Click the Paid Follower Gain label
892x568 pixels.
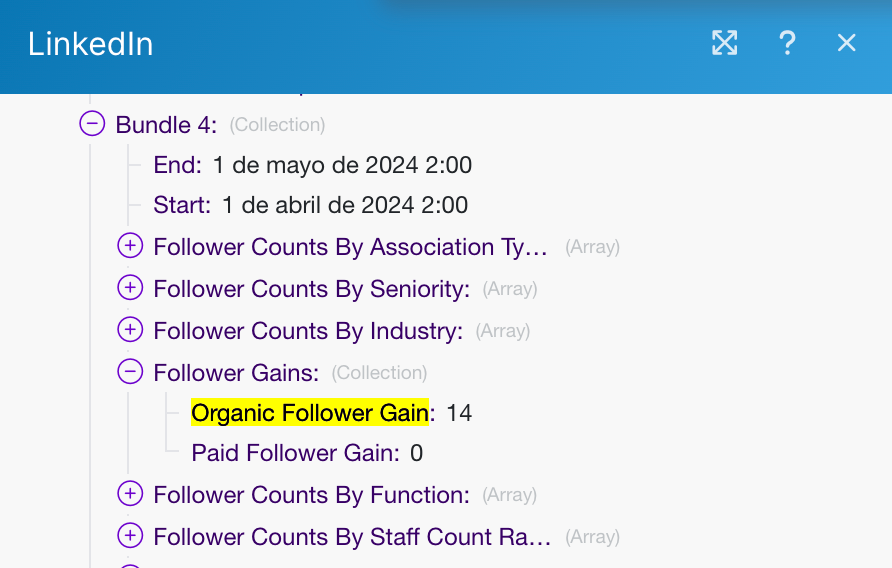(295, 453)
